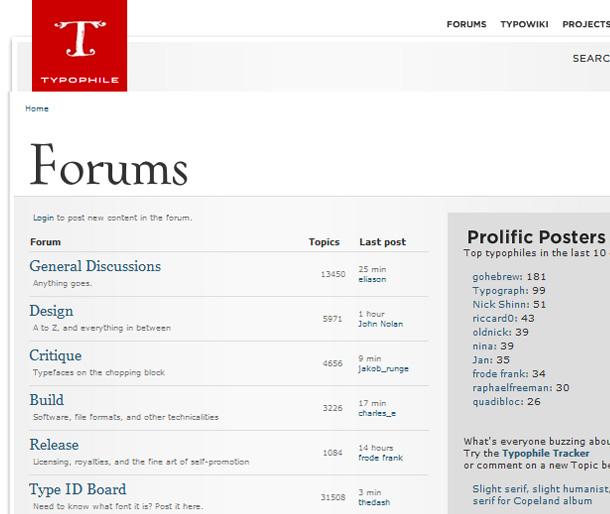
Task: Open Jan in Prolific Posters
Action: [x=482, y=360]
